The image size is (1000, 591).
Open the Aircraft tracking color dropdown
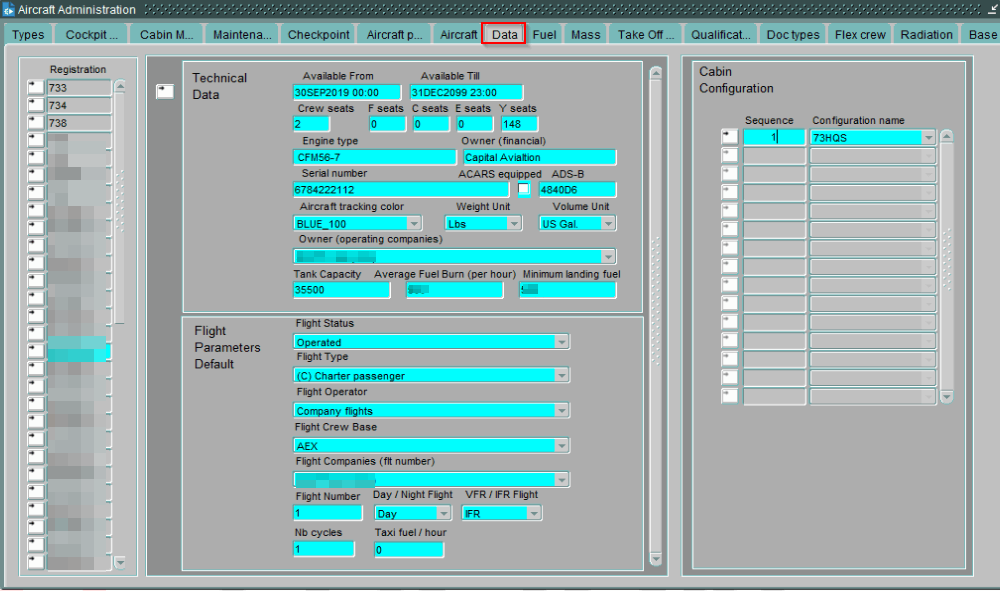coord(415,223)
